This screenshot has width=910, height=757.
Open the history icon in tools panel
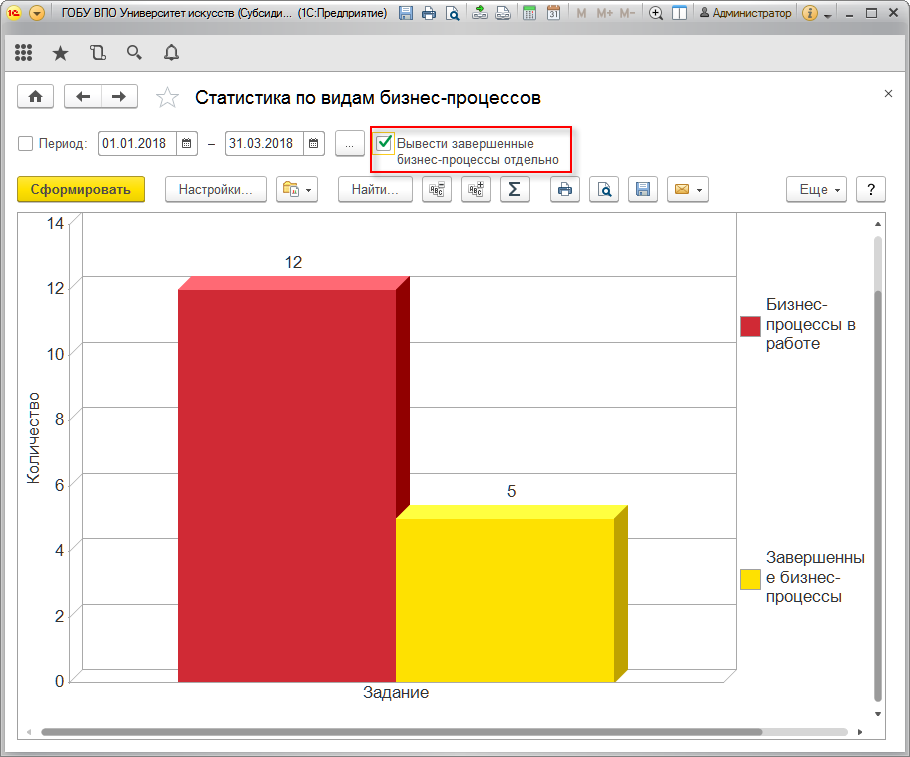98,53
